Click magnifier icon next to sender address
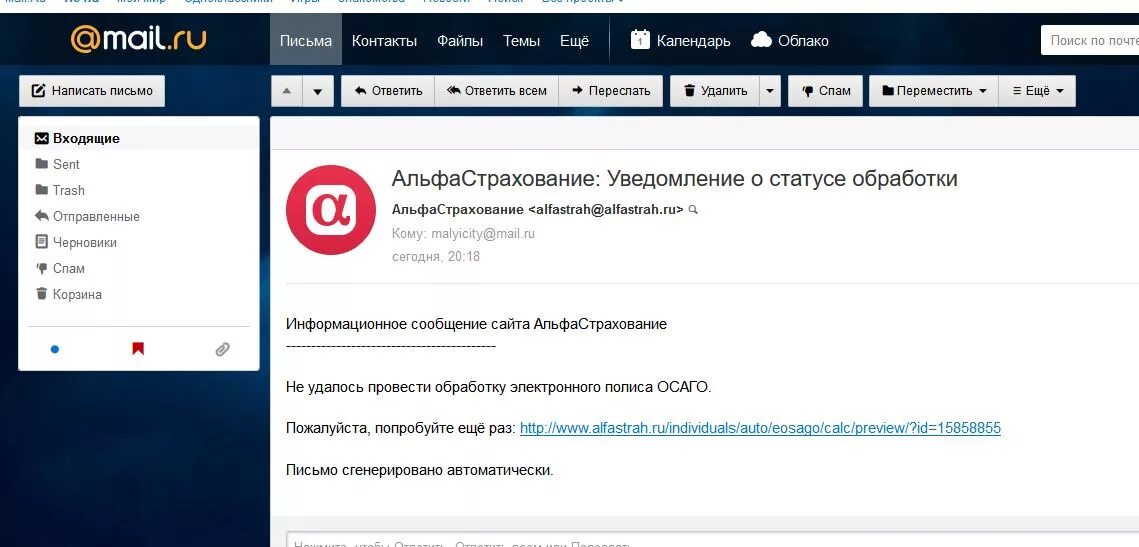This screenshot has height=547, width=1139. pyautogui.click(x=693, y=210)
